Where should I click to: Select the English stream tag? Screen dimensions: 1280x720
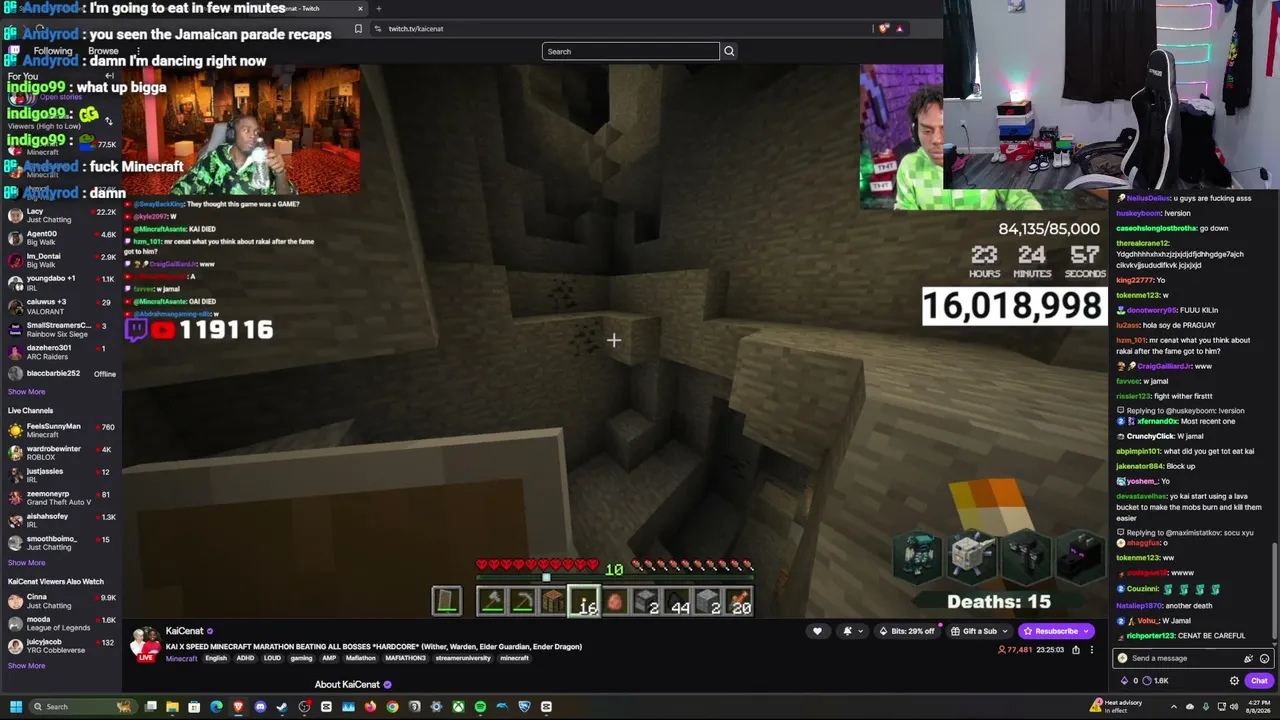216,658
